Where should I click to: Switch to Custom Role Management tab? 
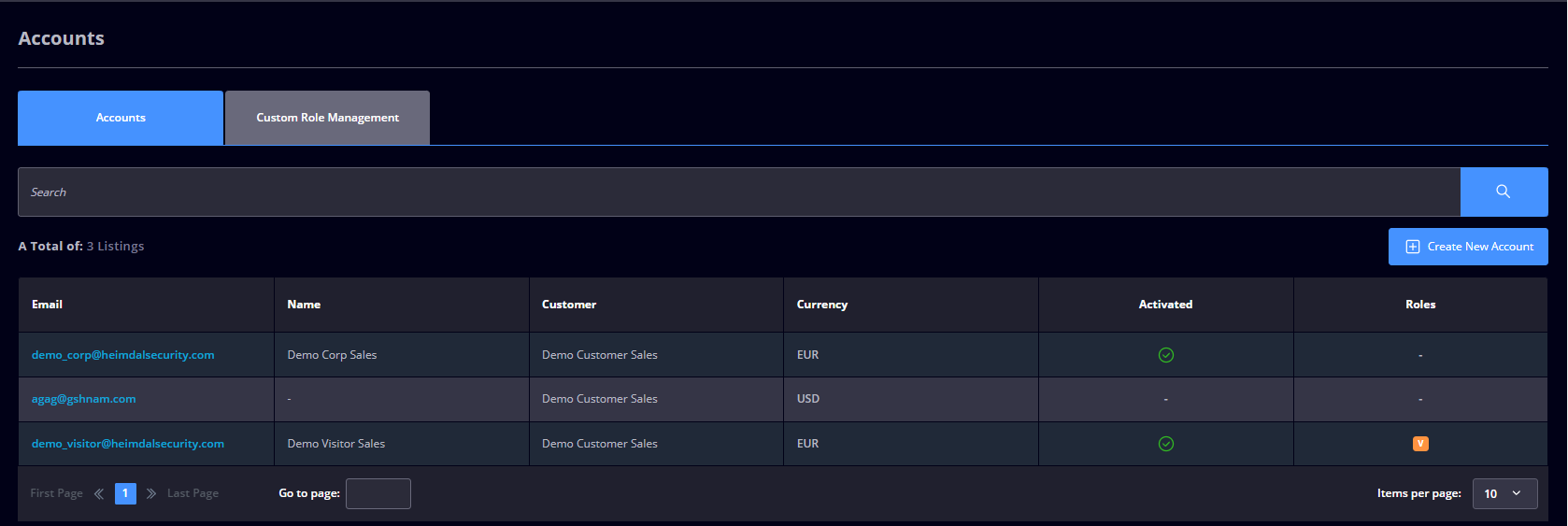(327, 118)
